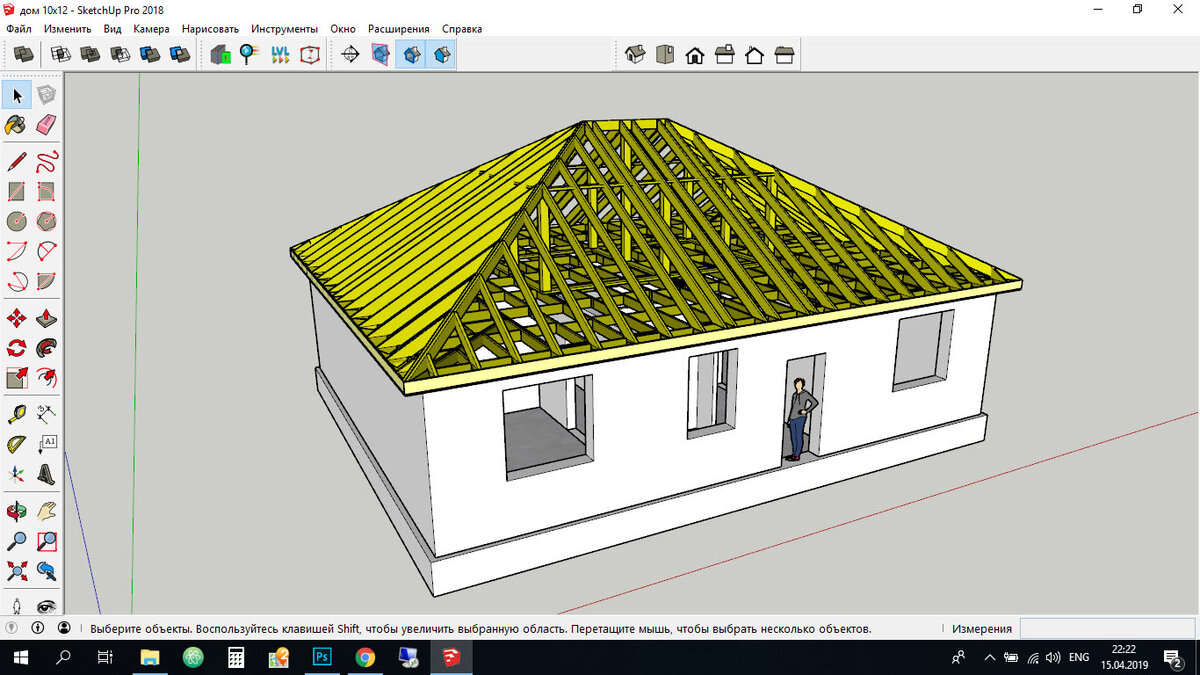
Task: Open the Windows Start menu
Action: [20, 658]
